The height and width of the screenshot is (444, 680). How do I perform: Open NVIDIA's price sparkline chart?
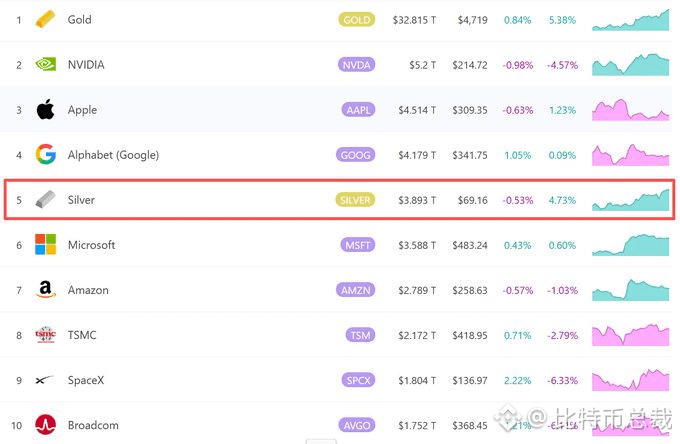[x=631, y=65]
